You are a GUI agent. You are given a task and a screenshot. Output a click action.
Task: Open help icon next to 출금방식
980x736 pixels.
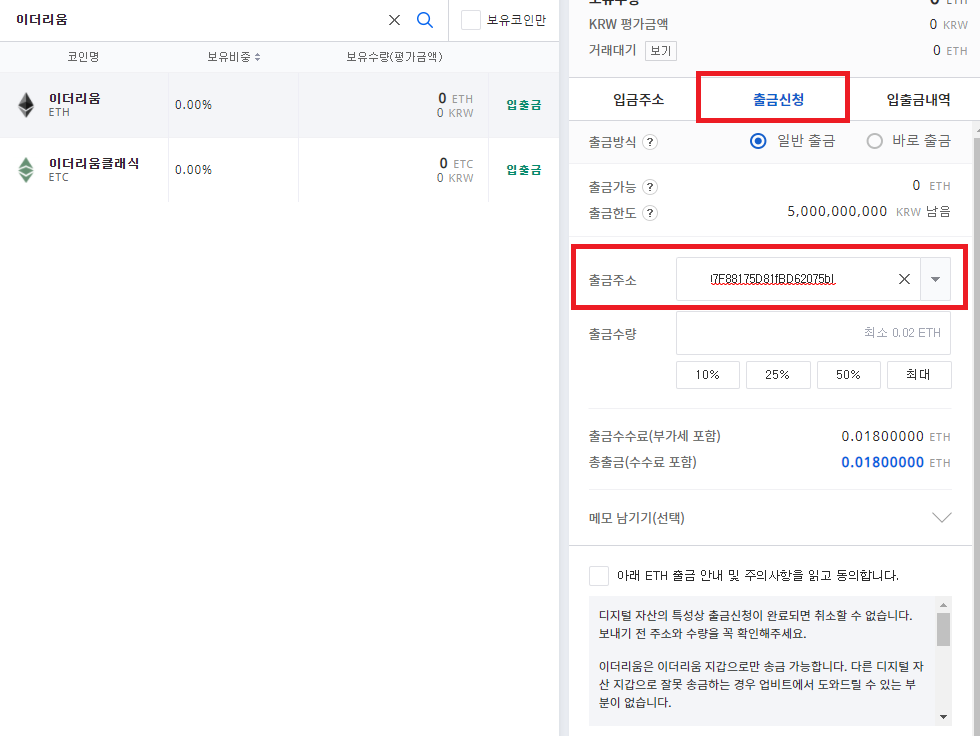[650, 142]
